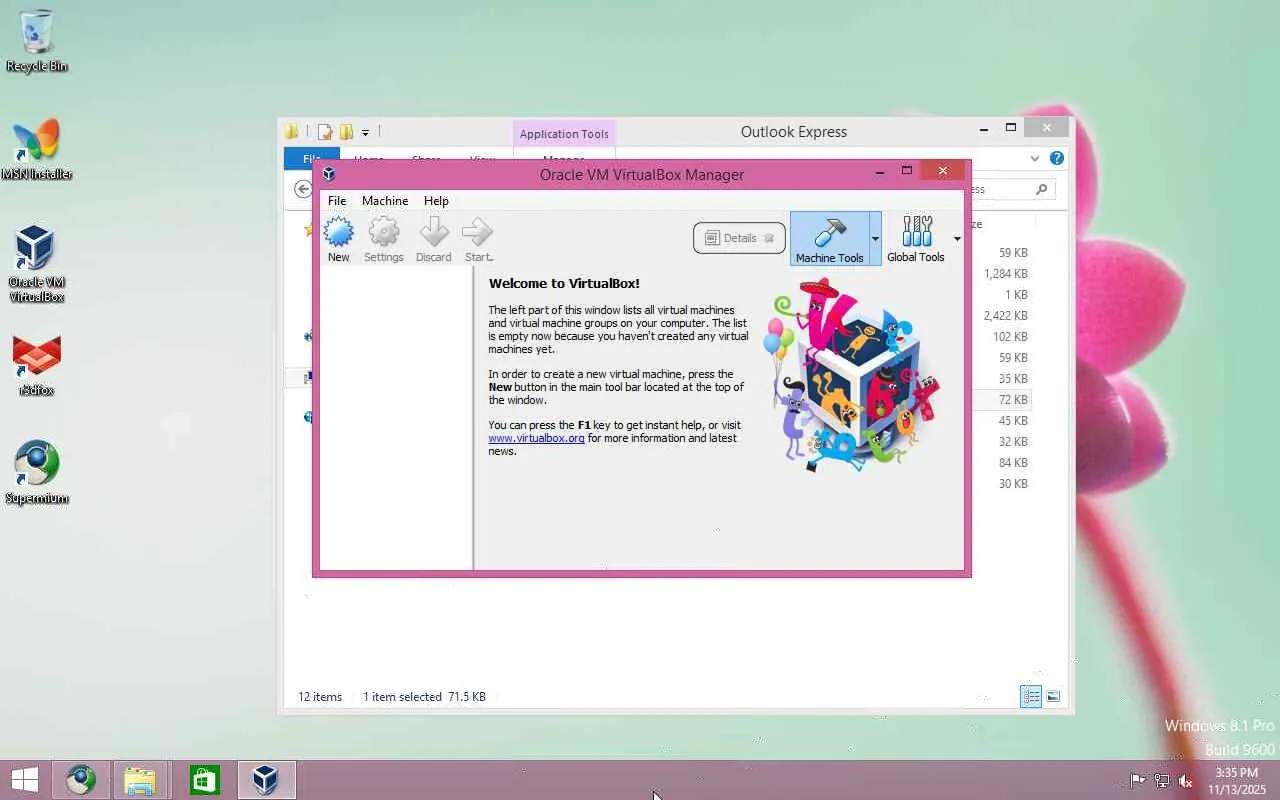Click the folder icon in Outlook Express title bar
The height and width of the screenshot is (800, 1280).
pyautogui.click(x=292, y=131)
